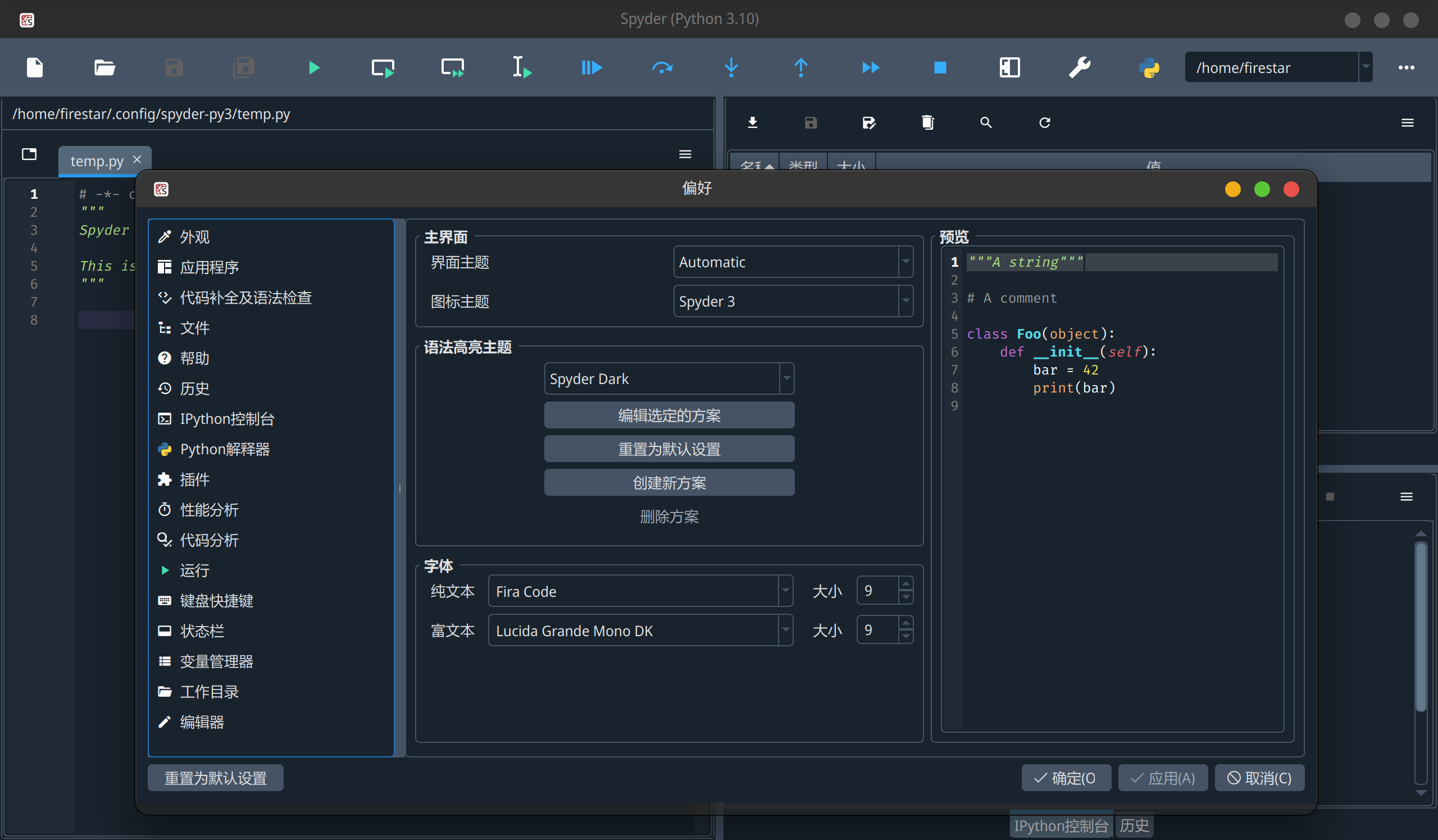Open working directory /home/firestar dropdown arrow
1438x840 pixels.
pos(1365,67)
